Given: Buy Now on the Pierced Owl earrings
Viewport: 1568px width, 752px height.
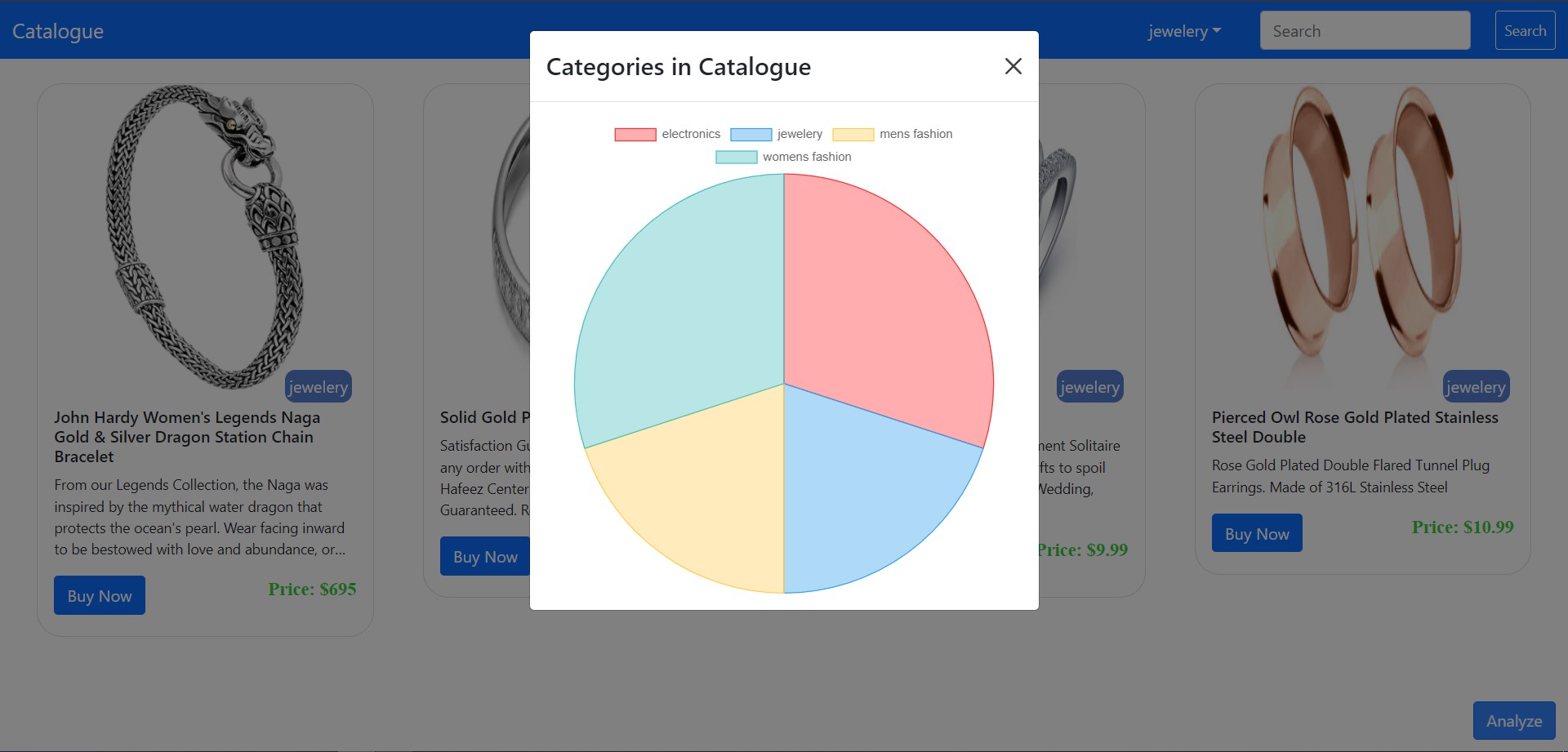Looking at the screenshot, I should pyautogui.click(x=1257, y=532).
